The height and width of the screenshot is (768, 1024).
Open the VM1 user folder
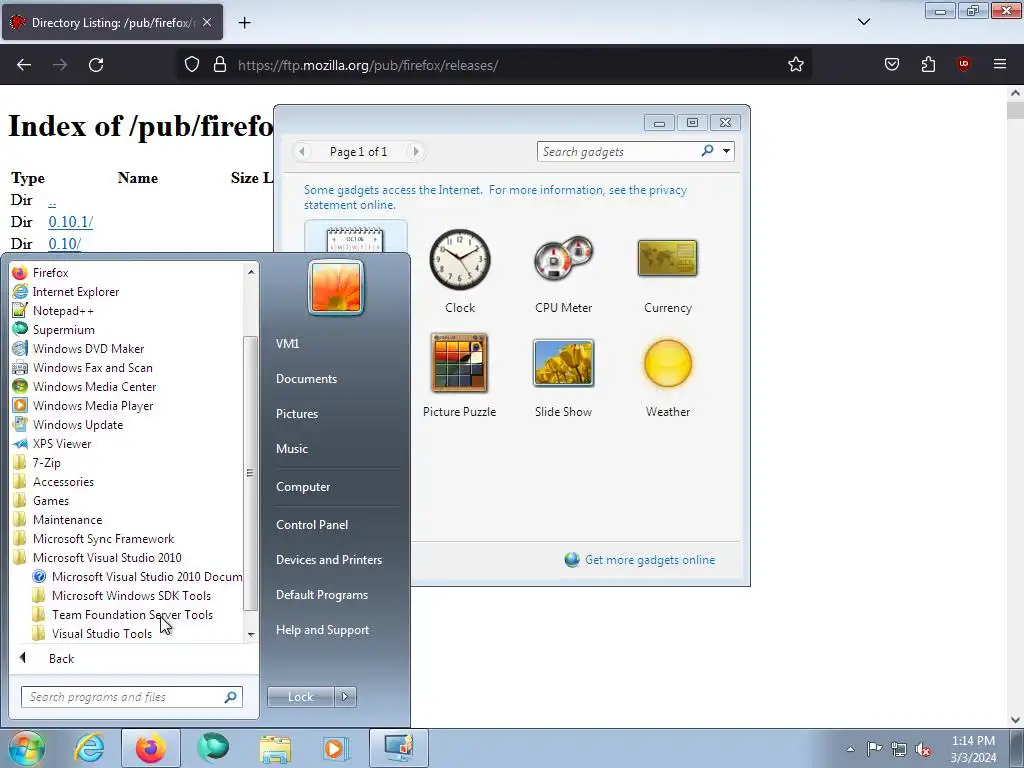pyautogui.click(x=287, y=344)
